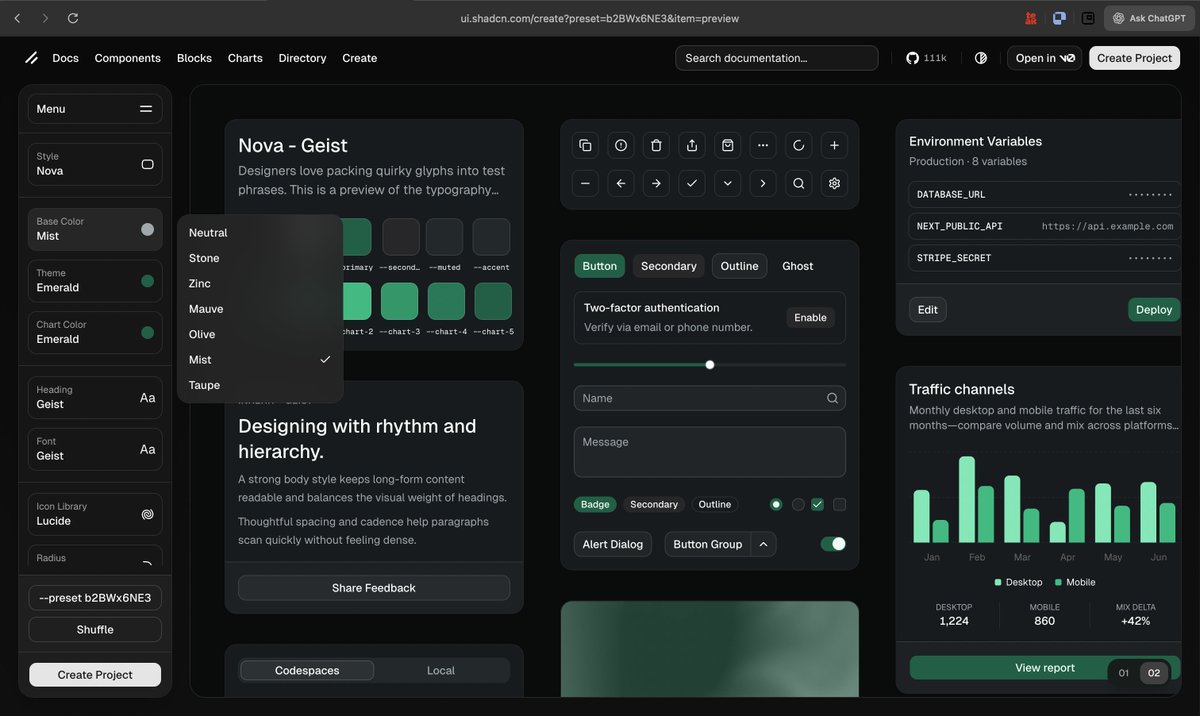The width and height of the screenshot is (1200, 716).
Task: Click the Share Feedback button
Action: [374, 588]
